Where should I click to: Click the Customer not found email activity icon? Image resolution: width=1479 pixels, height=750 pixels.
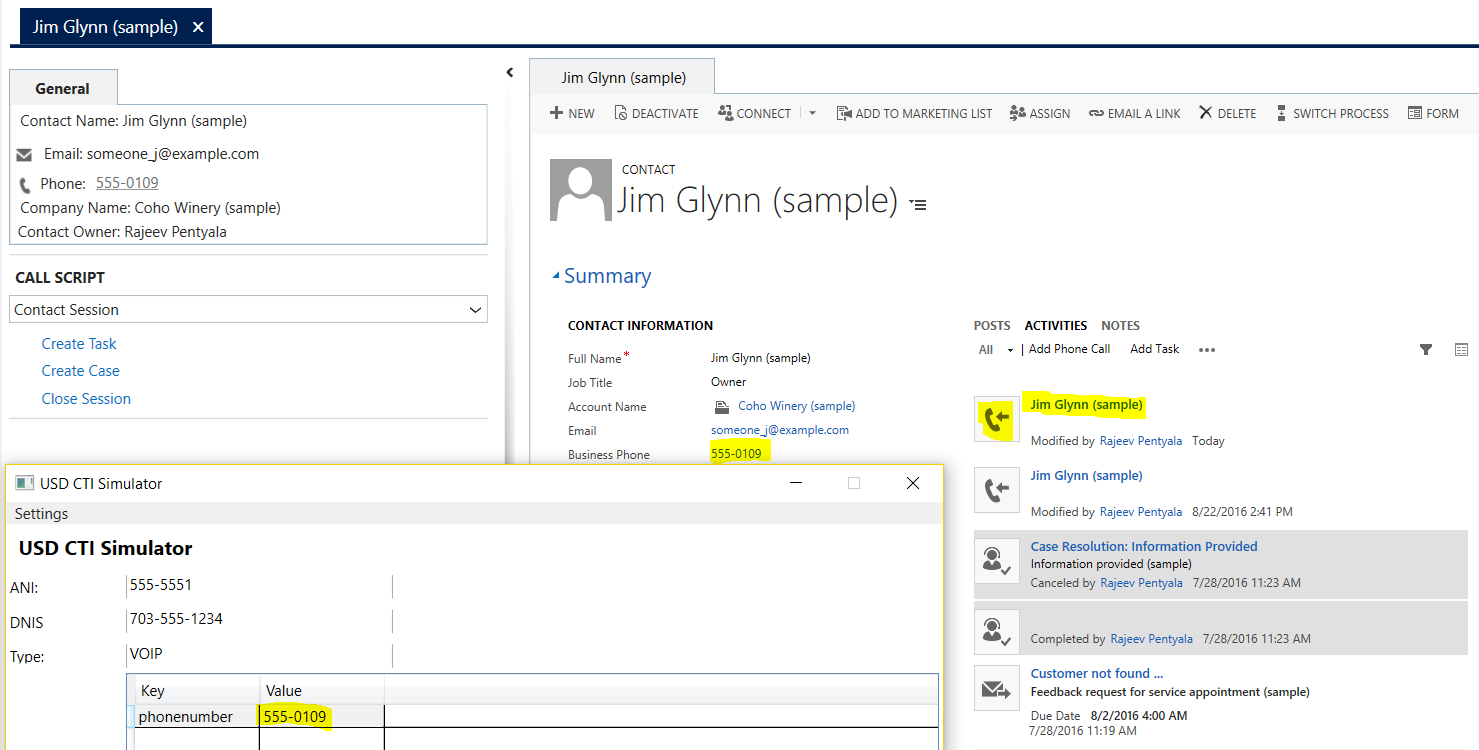point(996,688)
